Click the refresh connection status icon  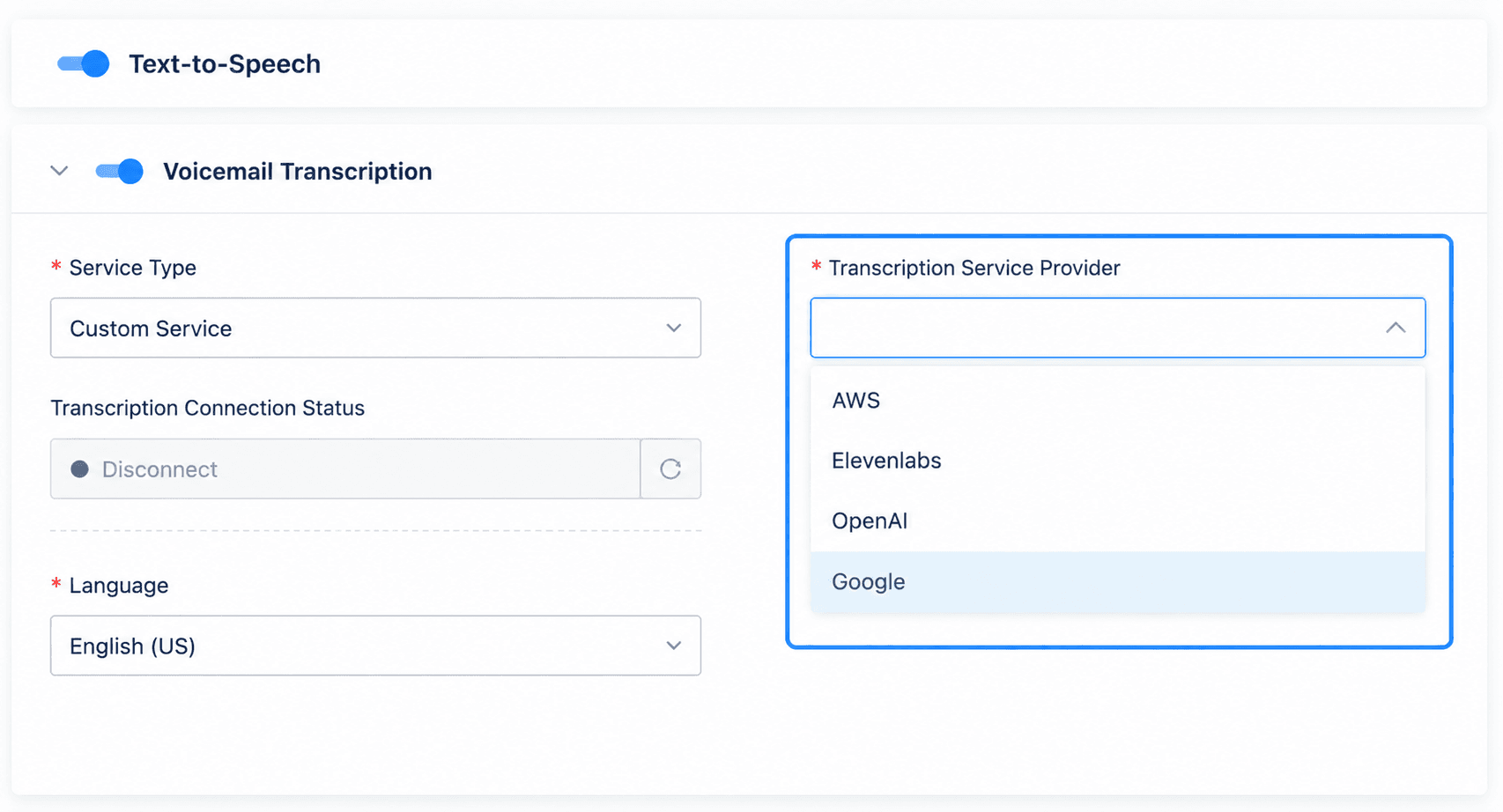tap(670, 469)
